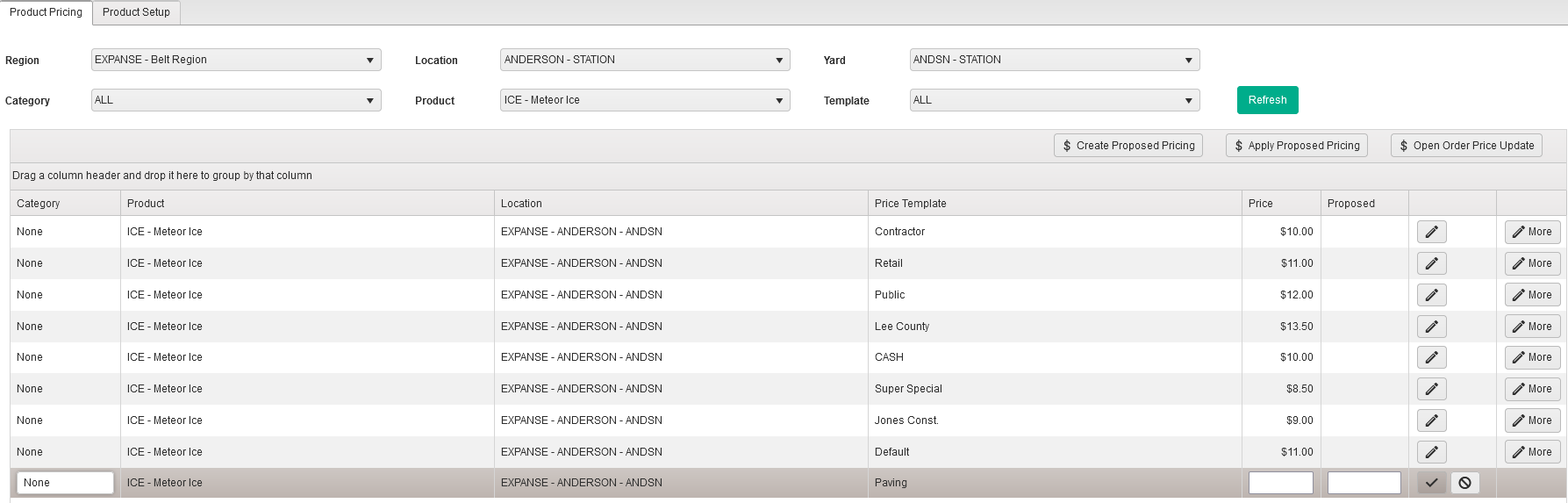Open More options for Public row

[x=1532, y=295]
